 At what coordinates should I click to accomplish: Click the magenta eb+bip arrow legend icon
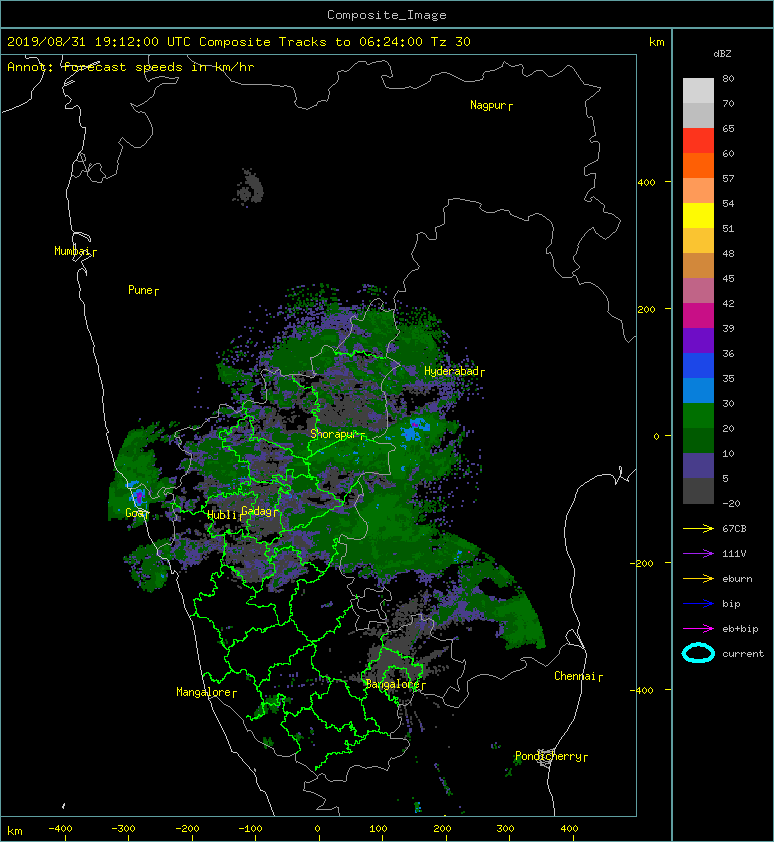[698, 629]
